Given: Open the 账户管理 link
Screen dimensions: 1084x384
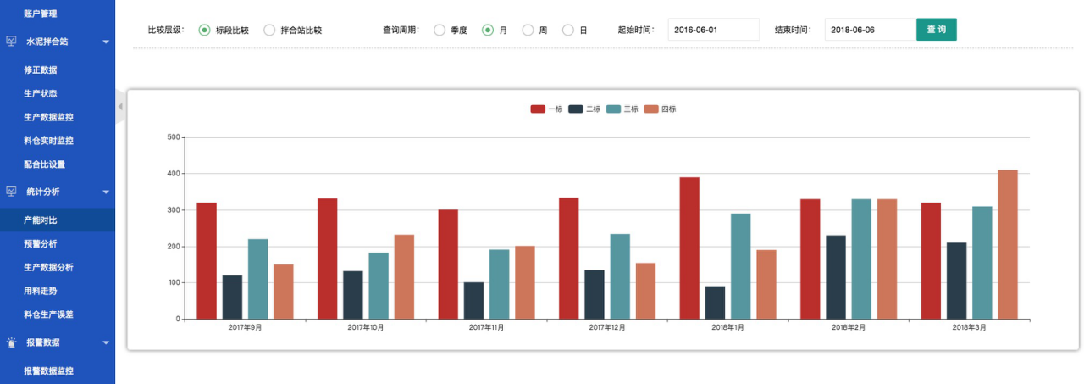Looking at the screenshot, I should coord(40,13).
